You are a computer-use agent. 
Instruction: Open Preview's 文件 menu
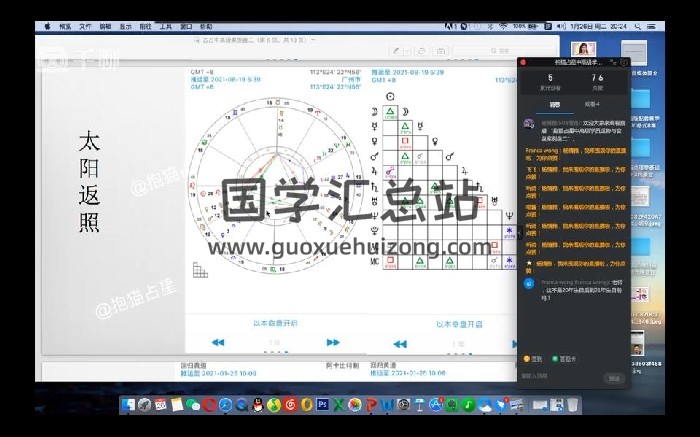point(85,27)
